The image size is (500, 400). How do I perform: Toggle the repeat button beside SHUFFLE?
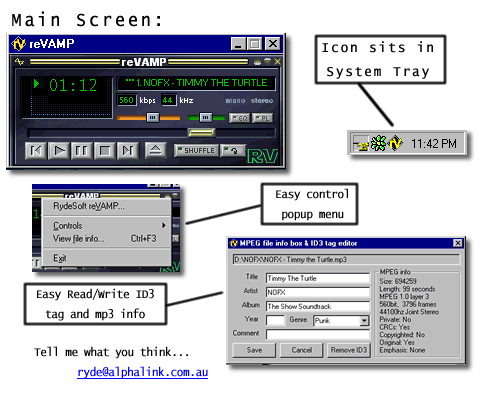233,151
